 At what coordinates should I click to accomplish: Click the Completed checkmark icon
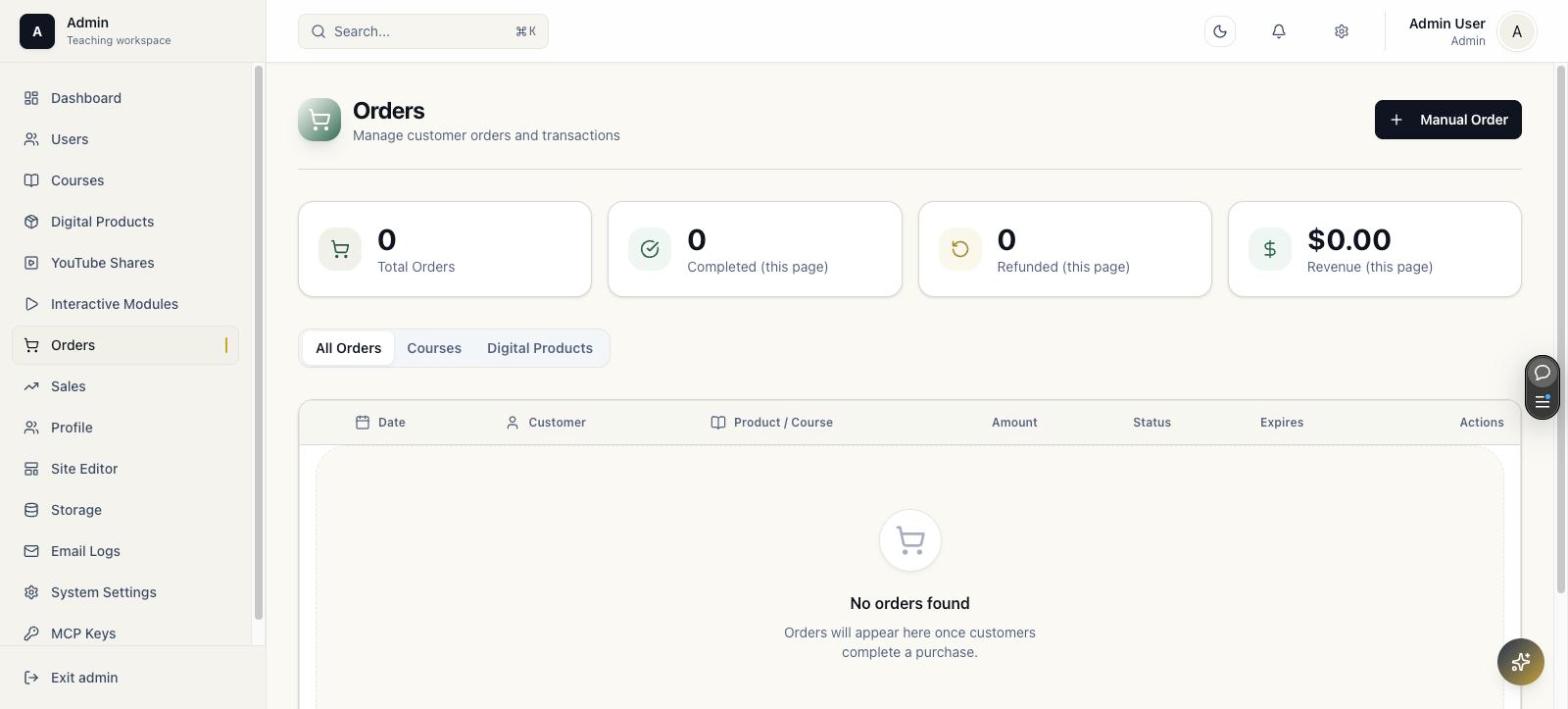[x=650, y=249]
